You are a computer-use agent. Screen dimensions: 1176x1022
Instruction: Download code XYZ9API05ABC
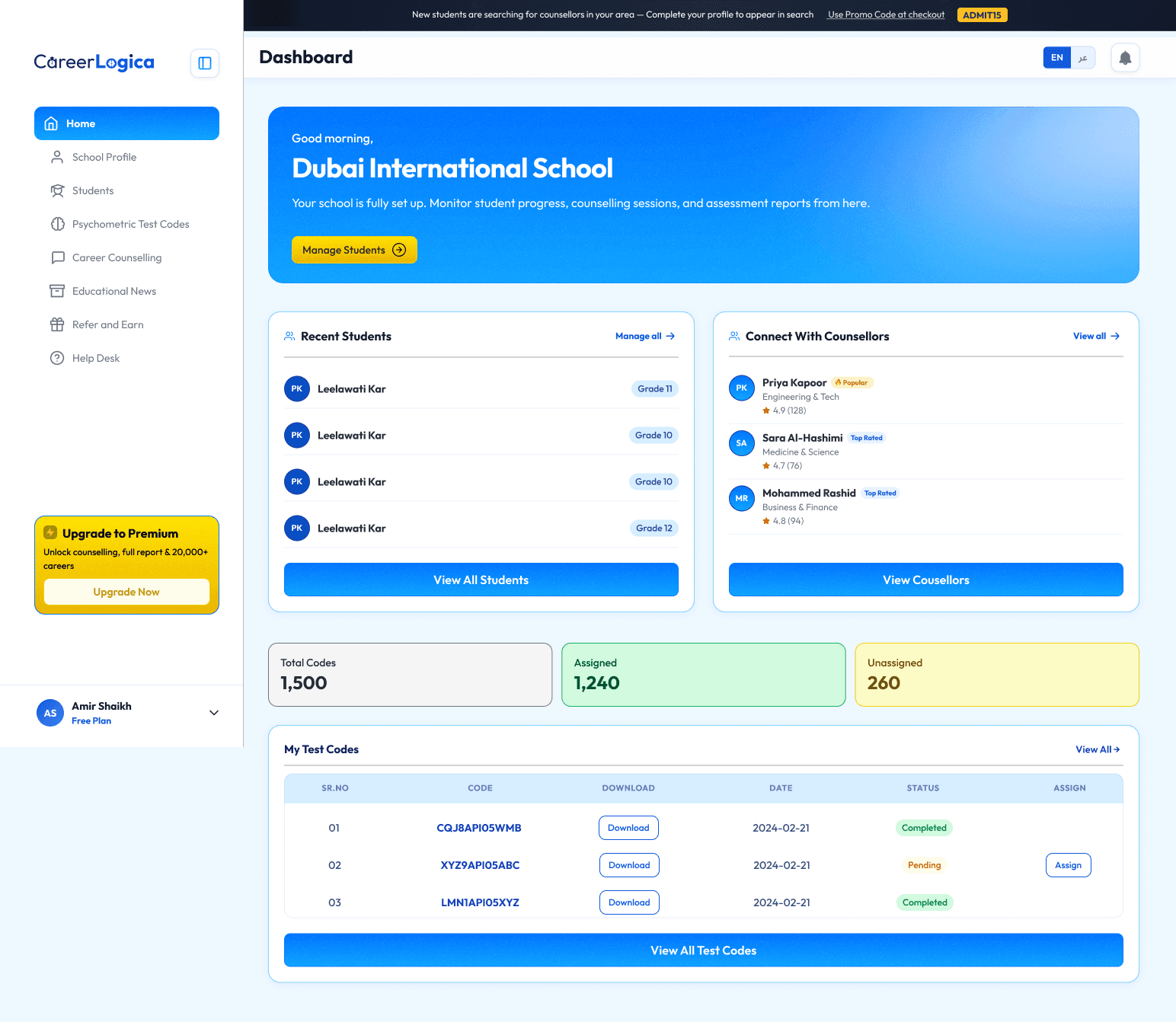(x=629, y=865)
